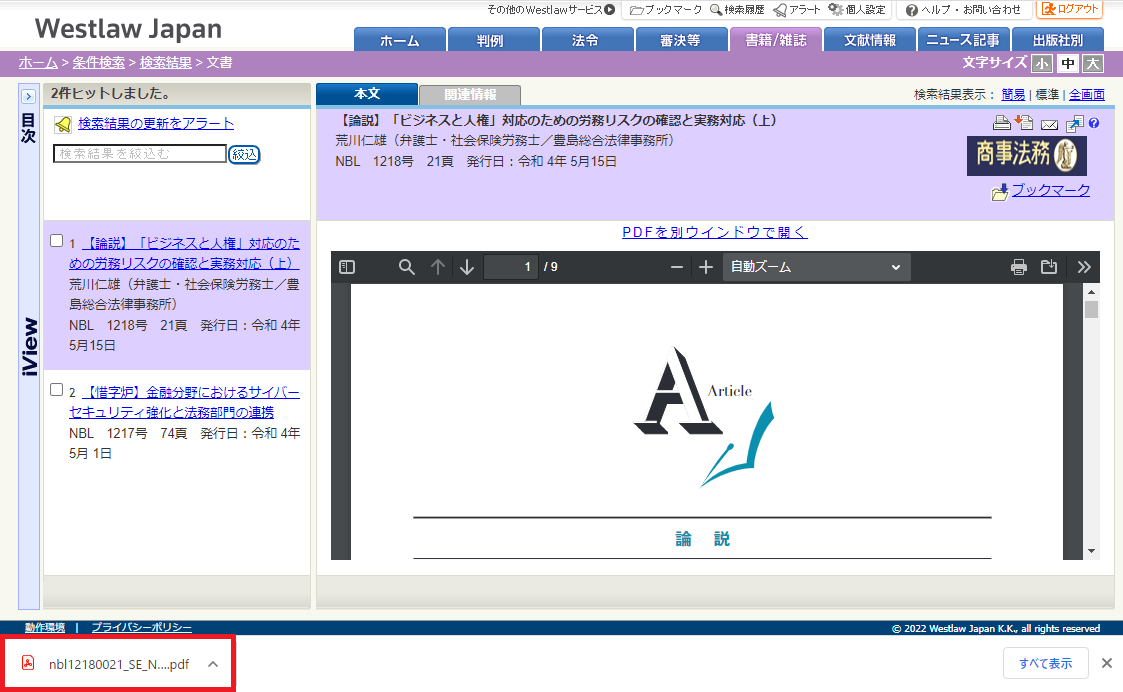Click the 商事法務 publisher logo

click(x=1026, y=155)
